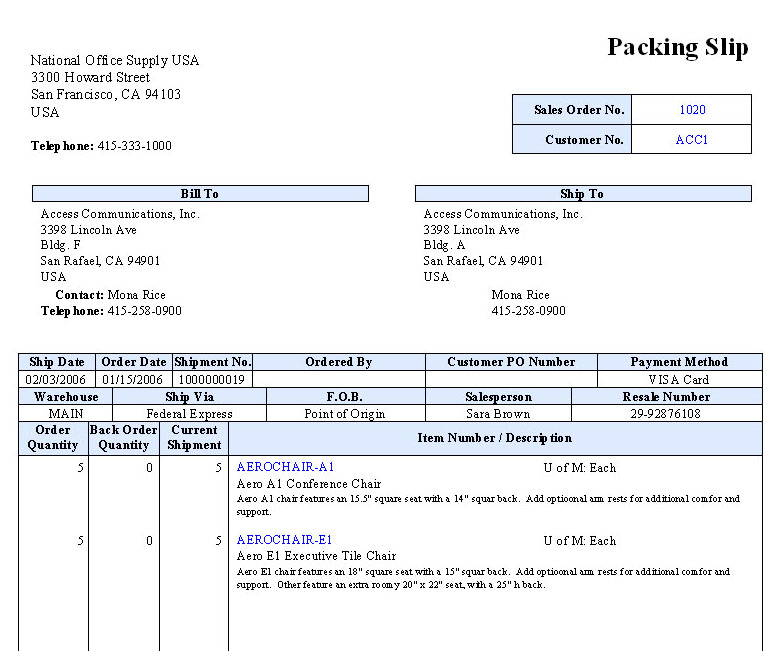Click the Packing Slip title
The height and width of the screenshot is (651, 780).
click(x=677, y=47)
